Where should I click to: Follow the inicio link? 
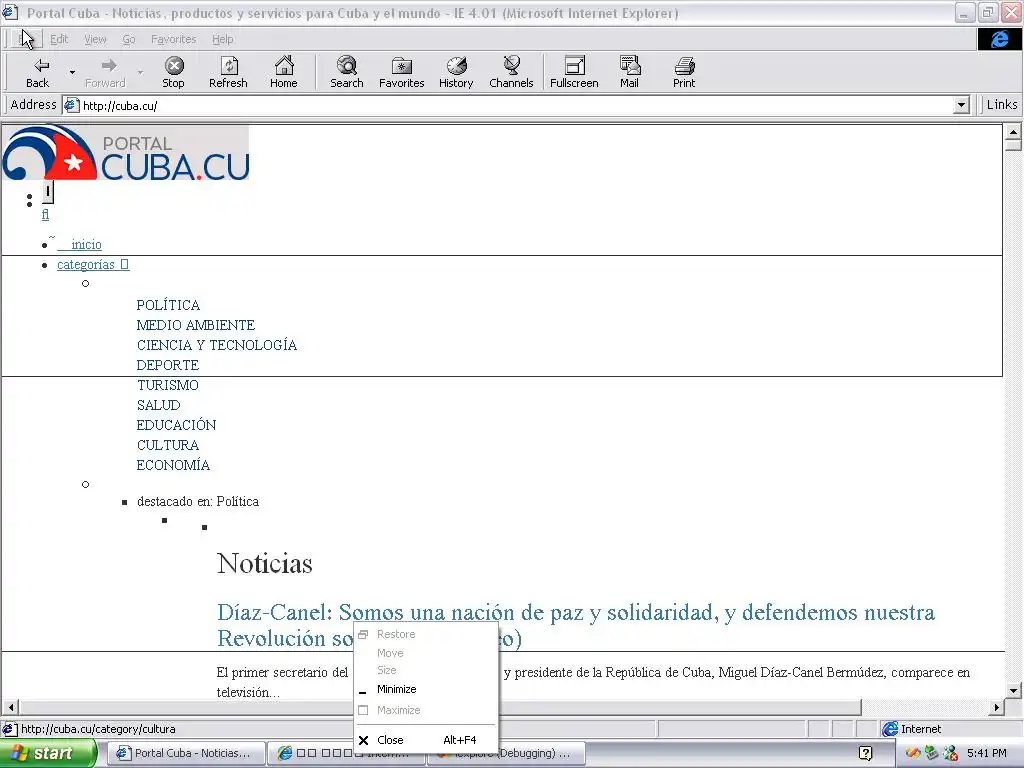click(86, 244)
